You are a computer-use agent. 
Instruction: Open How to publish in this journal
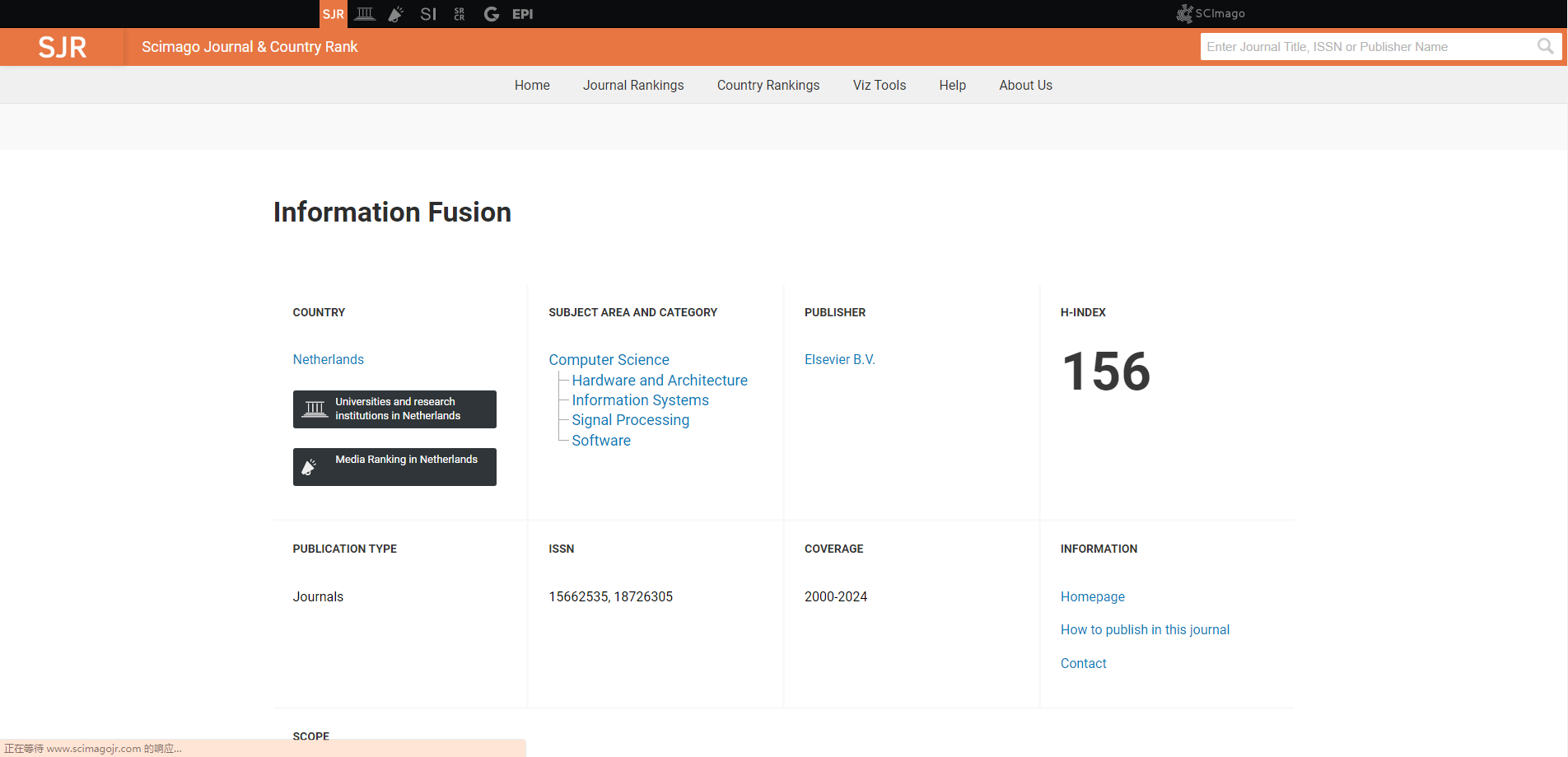(x=1145, y=629)
